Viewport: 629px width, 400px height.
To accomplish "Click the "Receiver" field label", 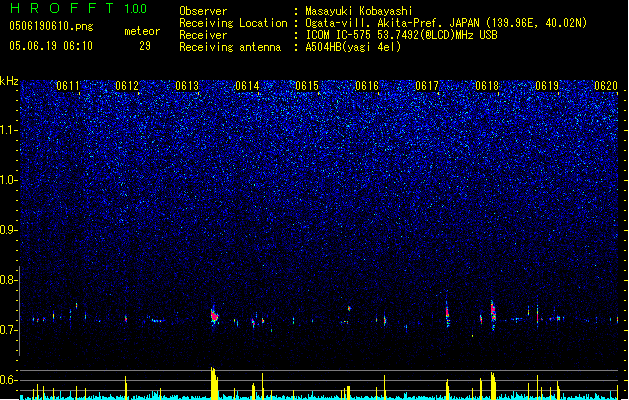I will (203, 35).
